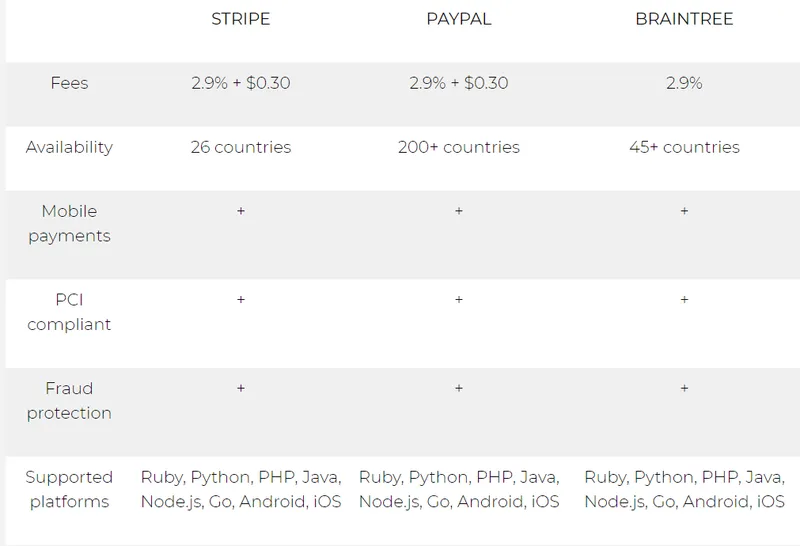This screenshot has height=546, width=800.
Task: Click Braintree's supported platforms list text
Action: pyautogui.click(x=684, y=489)
